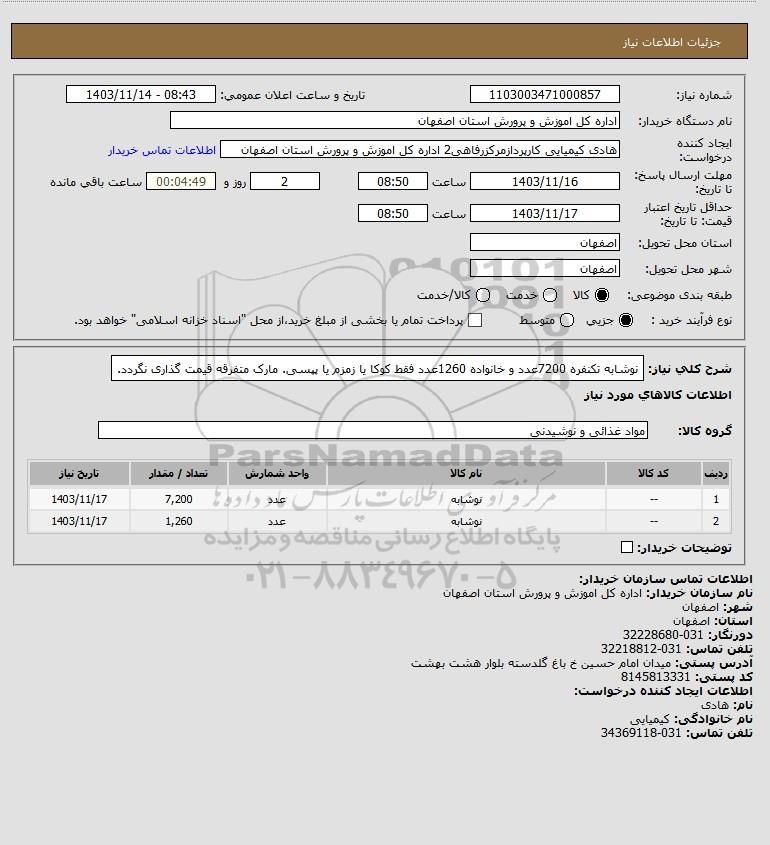Click the postal address میدان امام حسین
770x845 pixels.
click(541, 663)
